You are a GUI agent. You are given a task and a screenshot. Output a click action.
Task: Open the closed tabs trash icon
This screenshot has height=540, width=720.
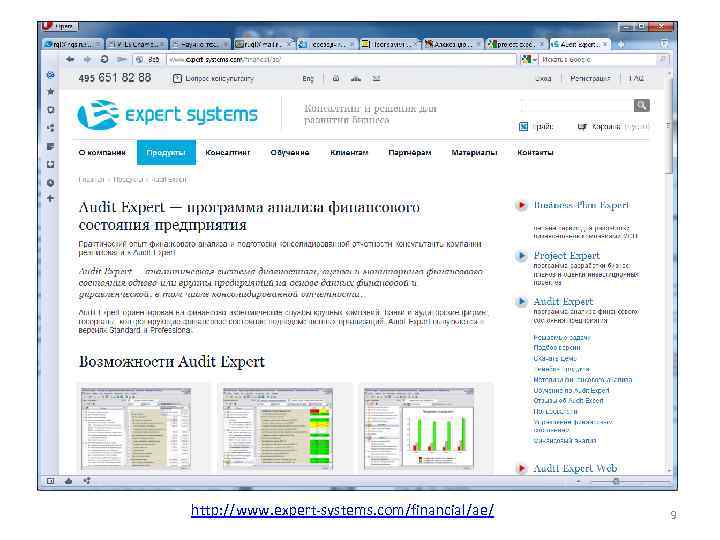click(x=664, y=44)
